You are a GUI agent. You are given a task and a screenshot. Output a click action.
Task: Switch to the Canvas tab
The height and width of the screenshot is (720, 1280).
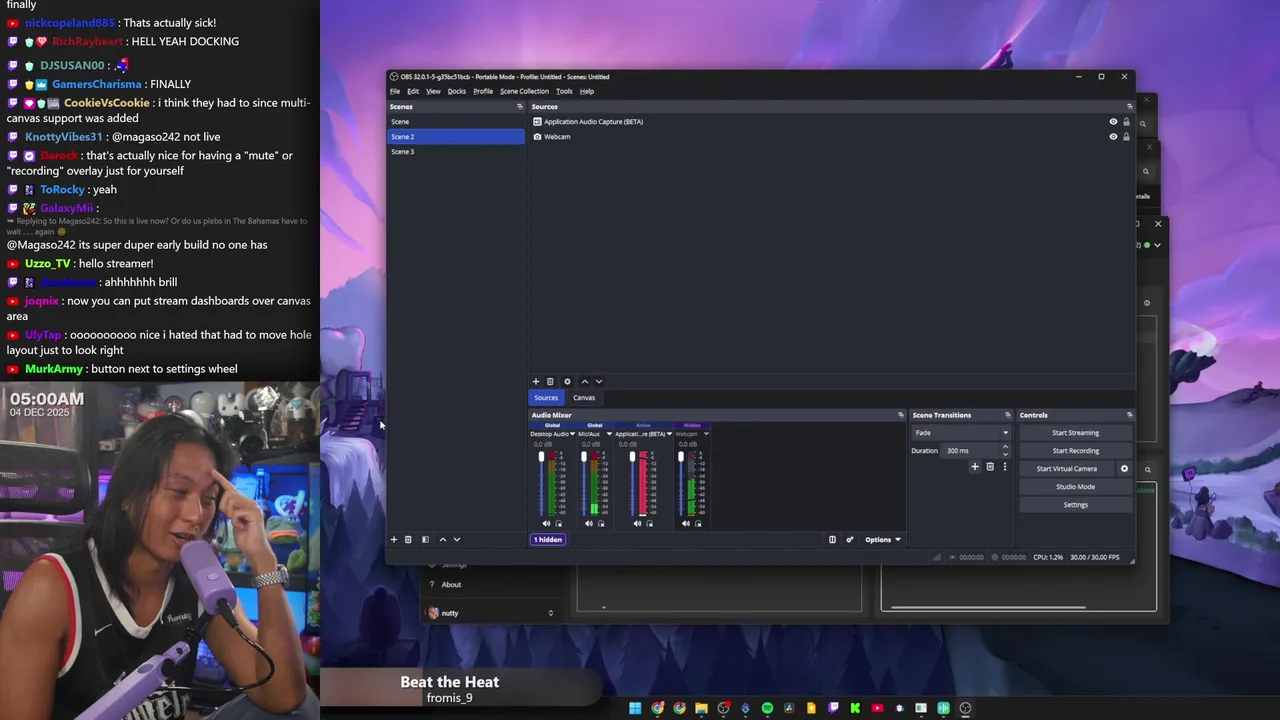click(584, 398)
